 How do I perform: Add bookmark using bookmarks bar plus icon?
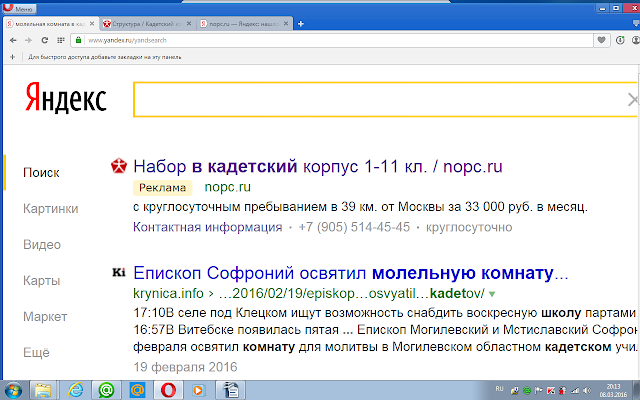pyautogui.click(x=13, y=57)
